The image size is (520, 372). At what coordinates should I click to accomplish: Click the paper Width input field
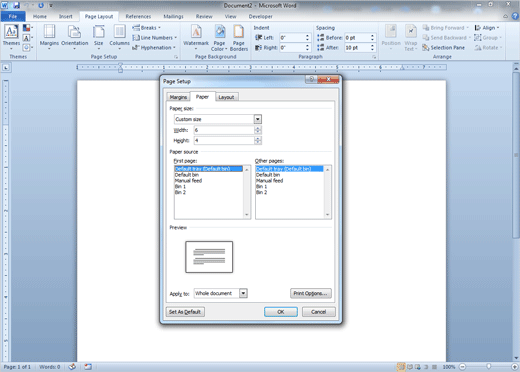[224, 130]
